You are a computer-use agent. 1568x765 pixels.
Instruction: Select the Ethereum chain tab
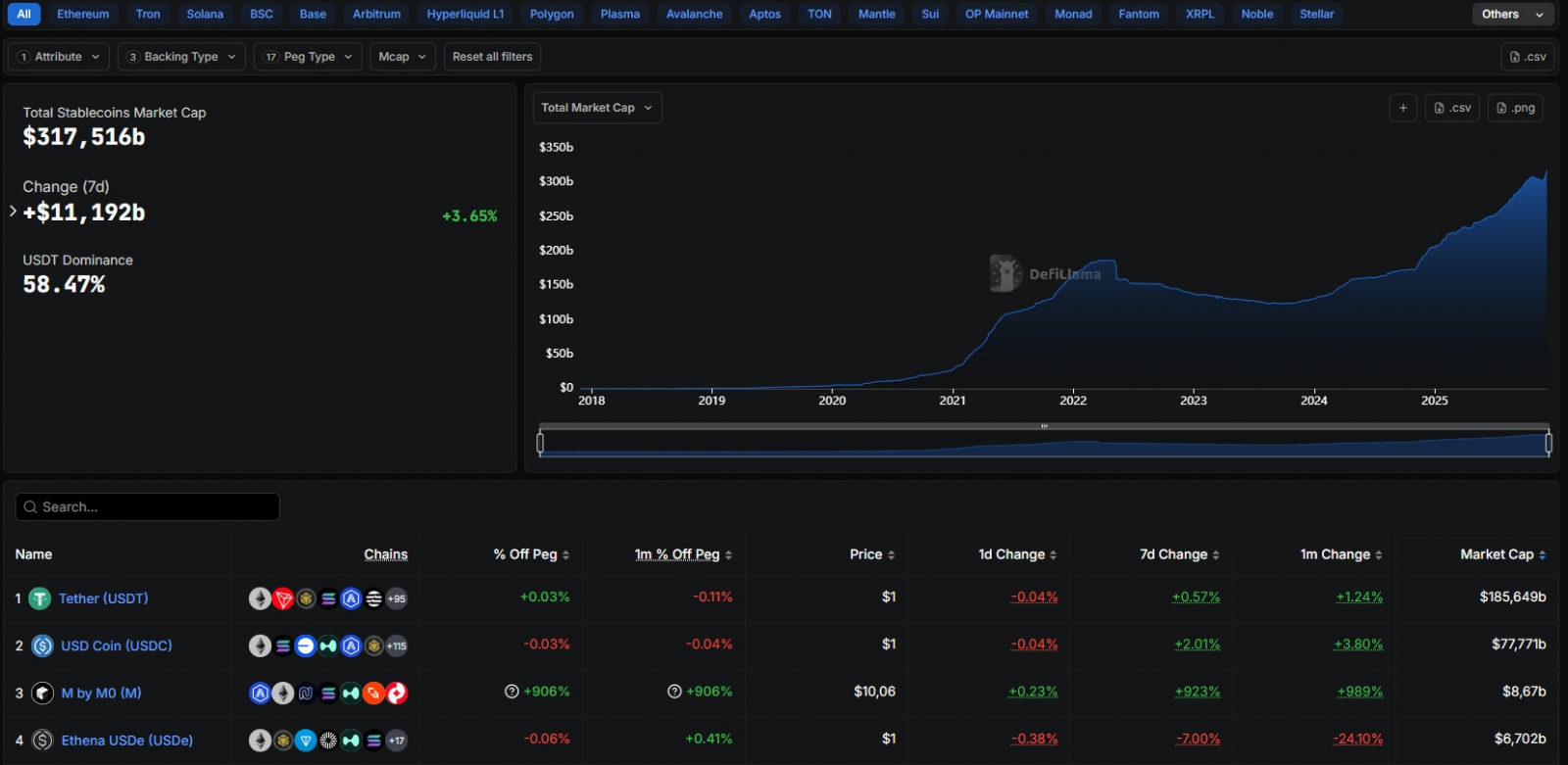click(83, 14)
